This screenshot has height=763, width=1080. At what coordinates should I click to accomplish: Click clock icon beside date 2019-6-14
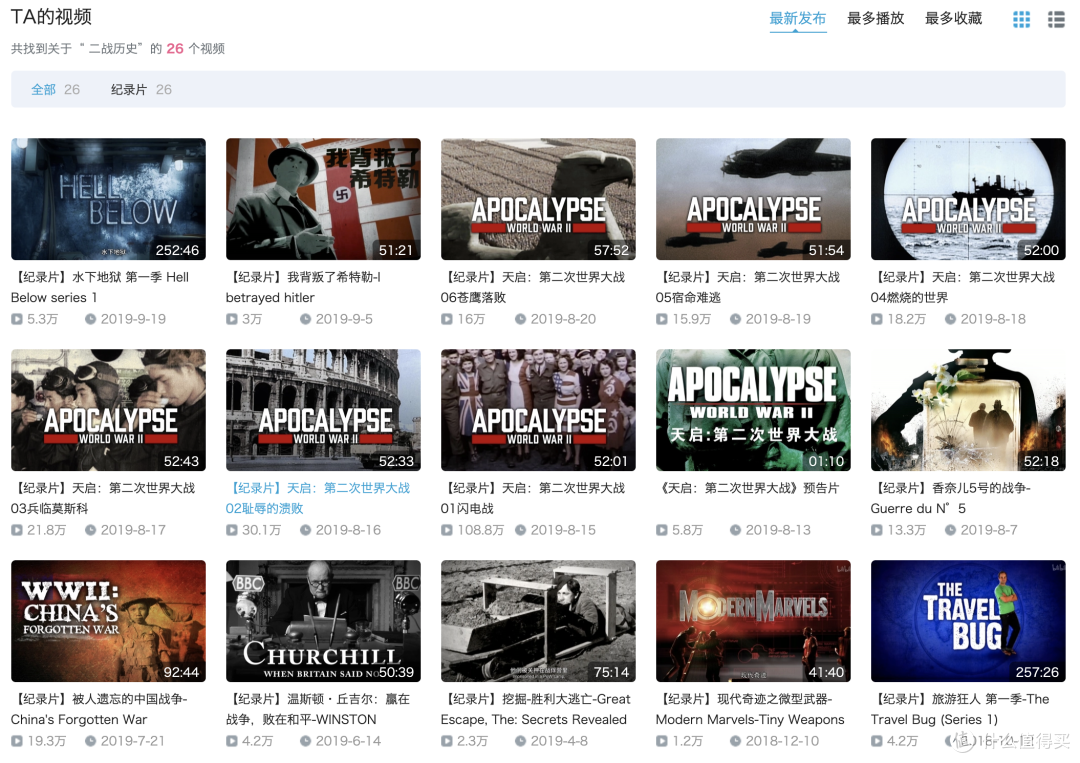pos(305,741)
